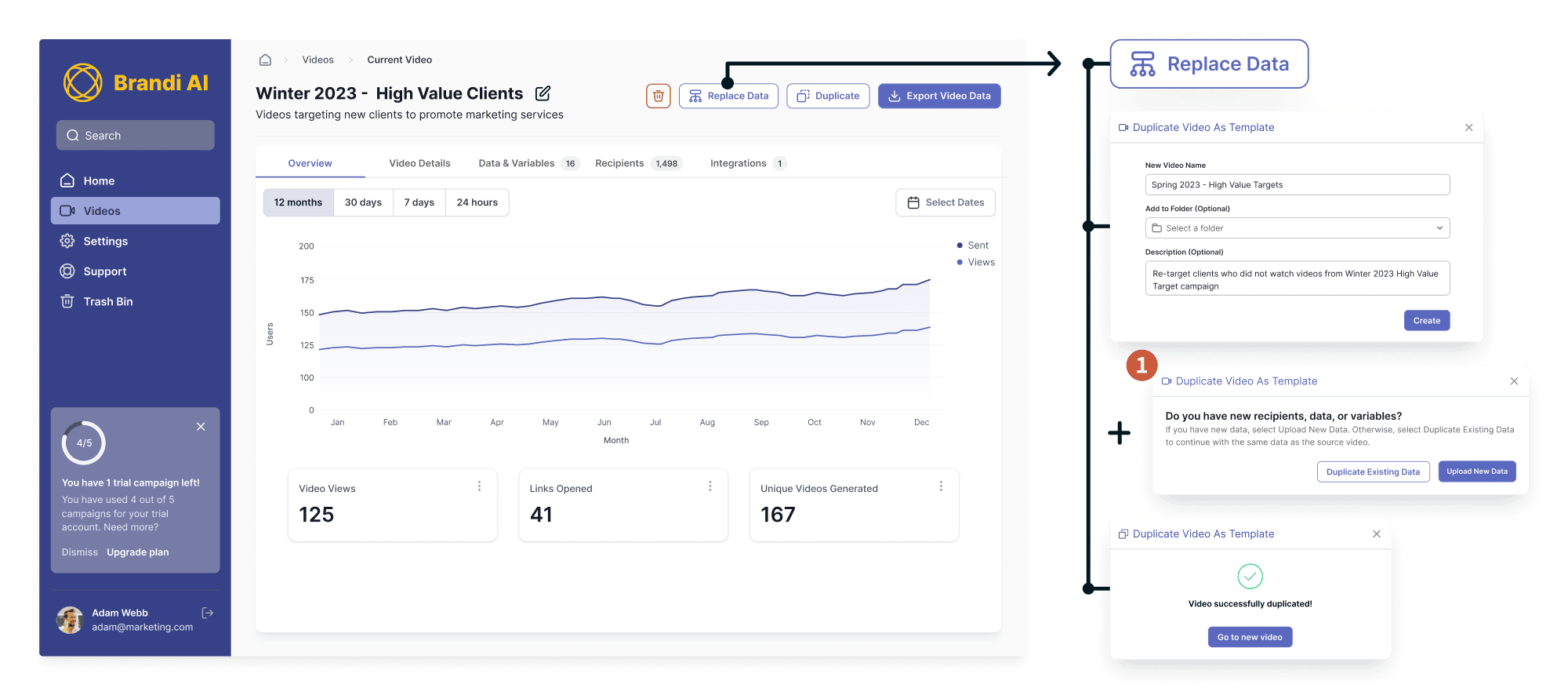Image resolution: width=1568 pixels, height=699 pixels.
Task: Close the recipients question dialog
Action: 1514,381
